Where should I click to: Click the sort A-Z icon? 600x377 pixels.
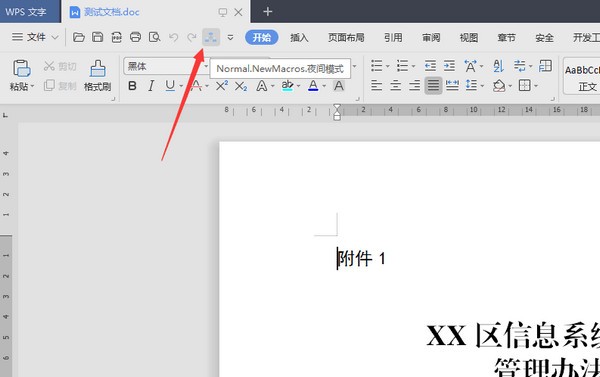pos(498,66)
